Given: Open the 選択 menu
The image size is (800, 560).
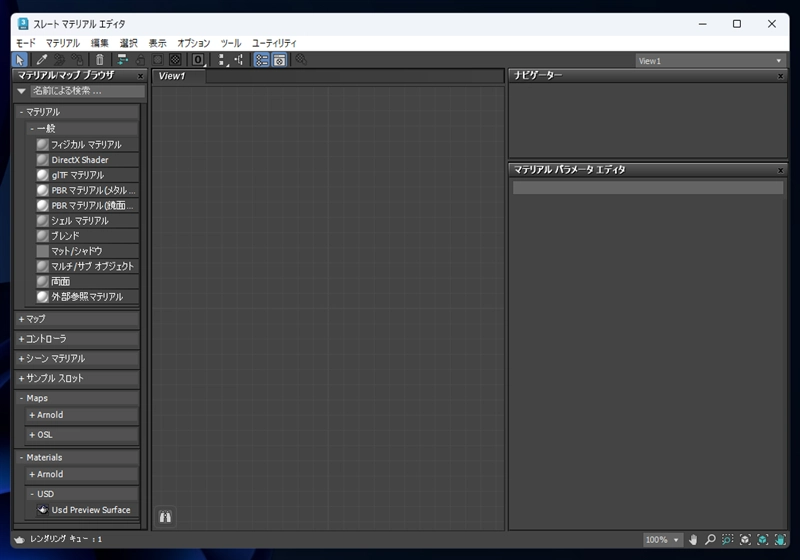Looking at the screenshot, I should 129,43.
